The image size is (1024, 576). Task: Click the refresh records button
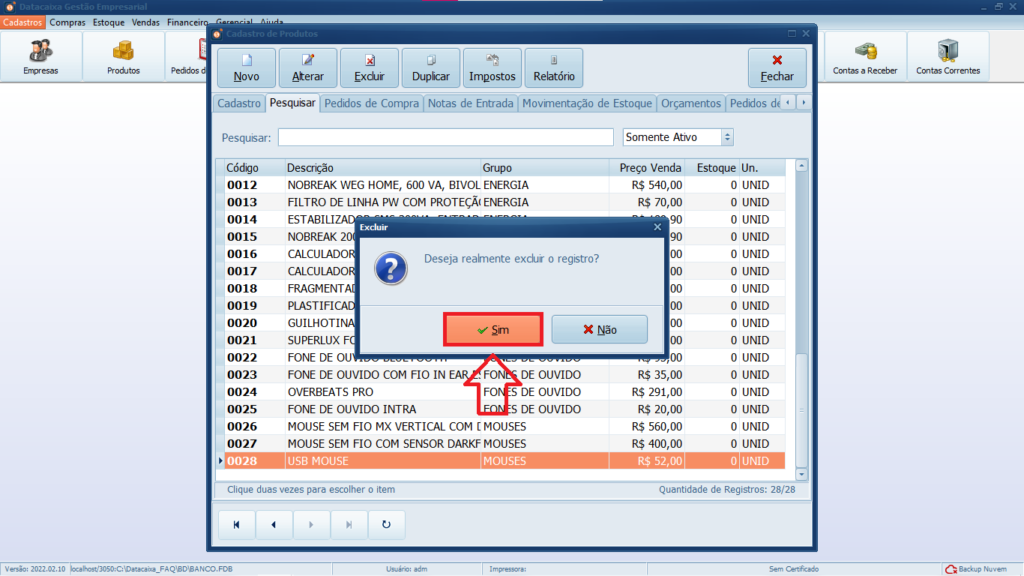(386, 524)
